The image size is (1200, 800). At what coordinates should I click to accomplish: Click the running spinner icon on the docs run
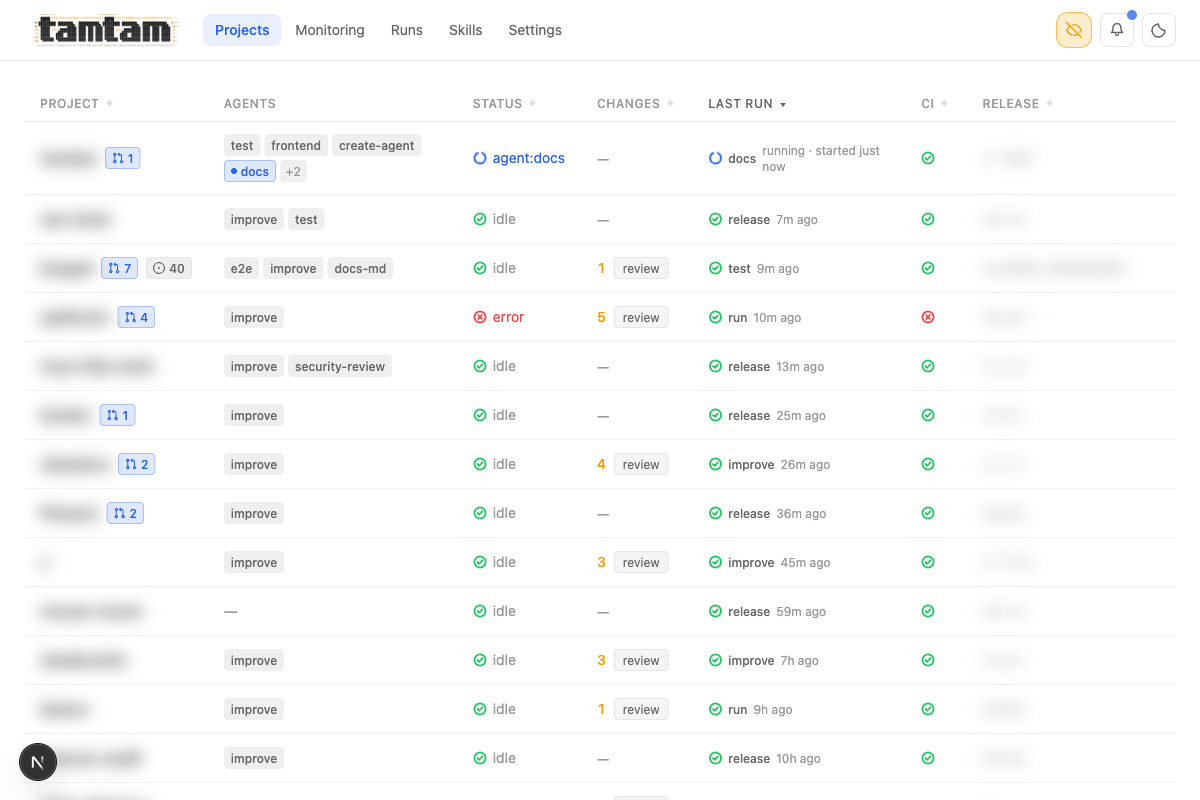715,158
